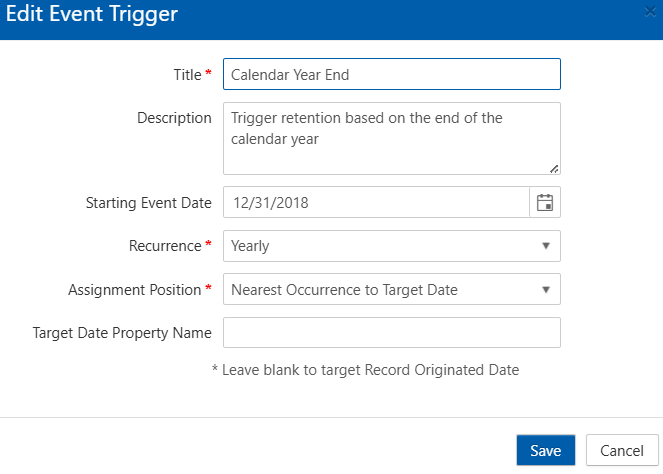663x474 pixels.
Task: Focus the empty Target Date Property Name field
Action: click(x=391, y=333)
